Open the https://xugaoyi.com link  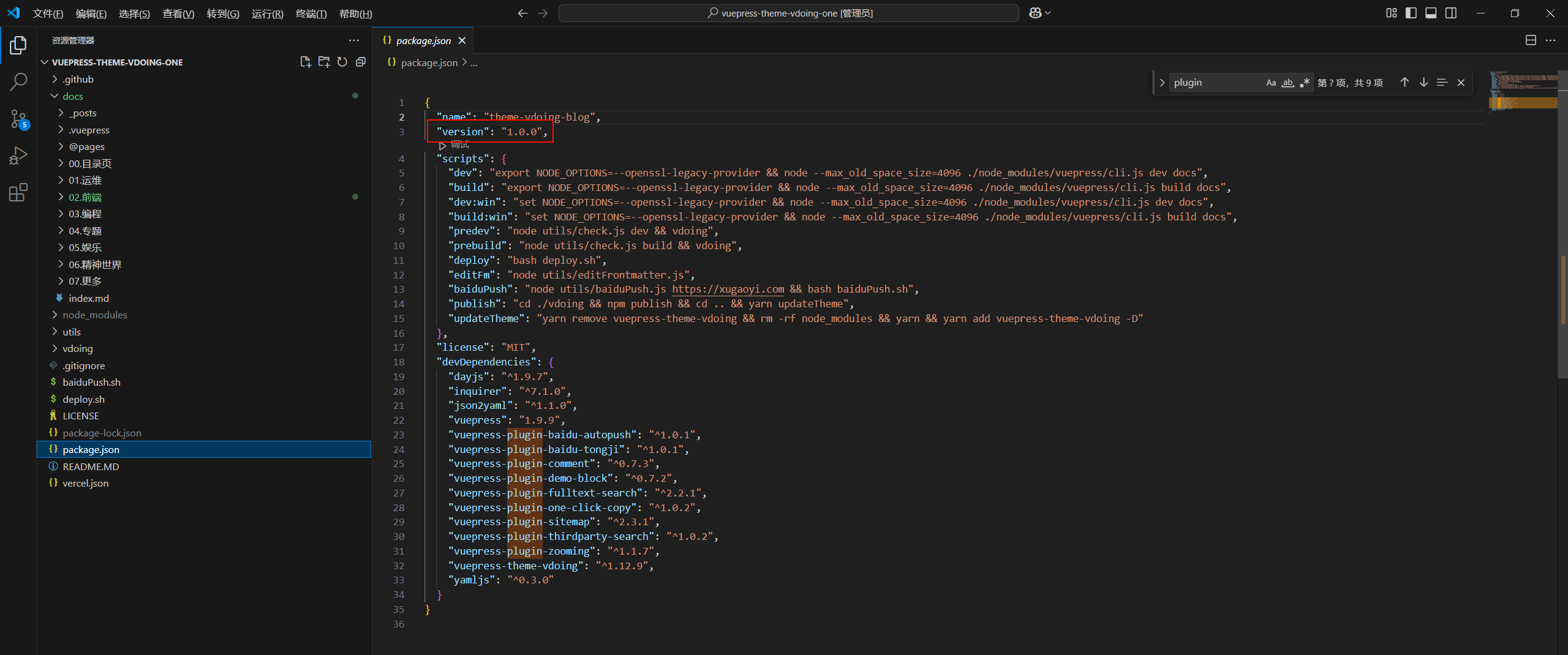728,289
